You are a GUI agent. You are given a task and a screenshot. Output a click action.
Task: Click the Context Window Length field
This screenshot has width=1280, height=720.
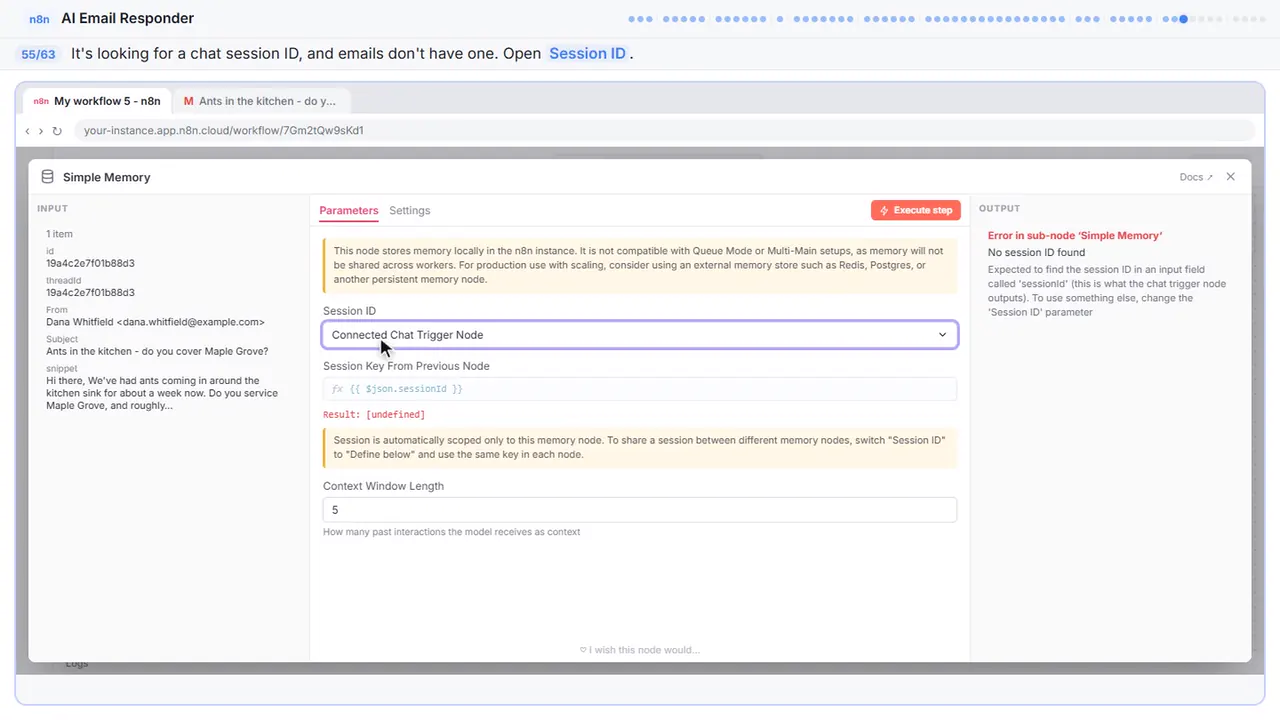[x=640, y=510]
